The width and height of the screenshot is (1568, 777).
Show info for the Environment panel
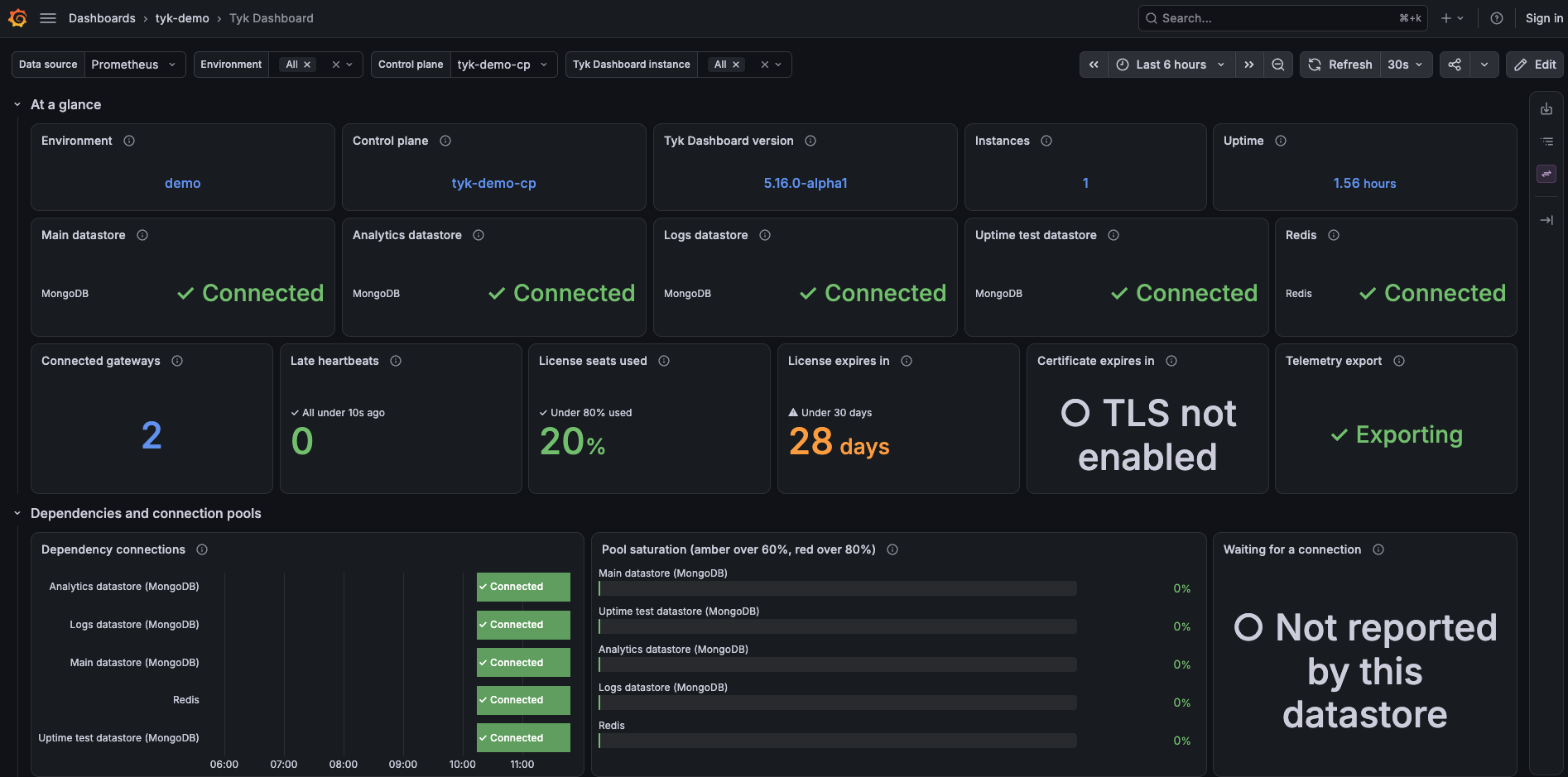pyautogui.click(x=129, y=141)
